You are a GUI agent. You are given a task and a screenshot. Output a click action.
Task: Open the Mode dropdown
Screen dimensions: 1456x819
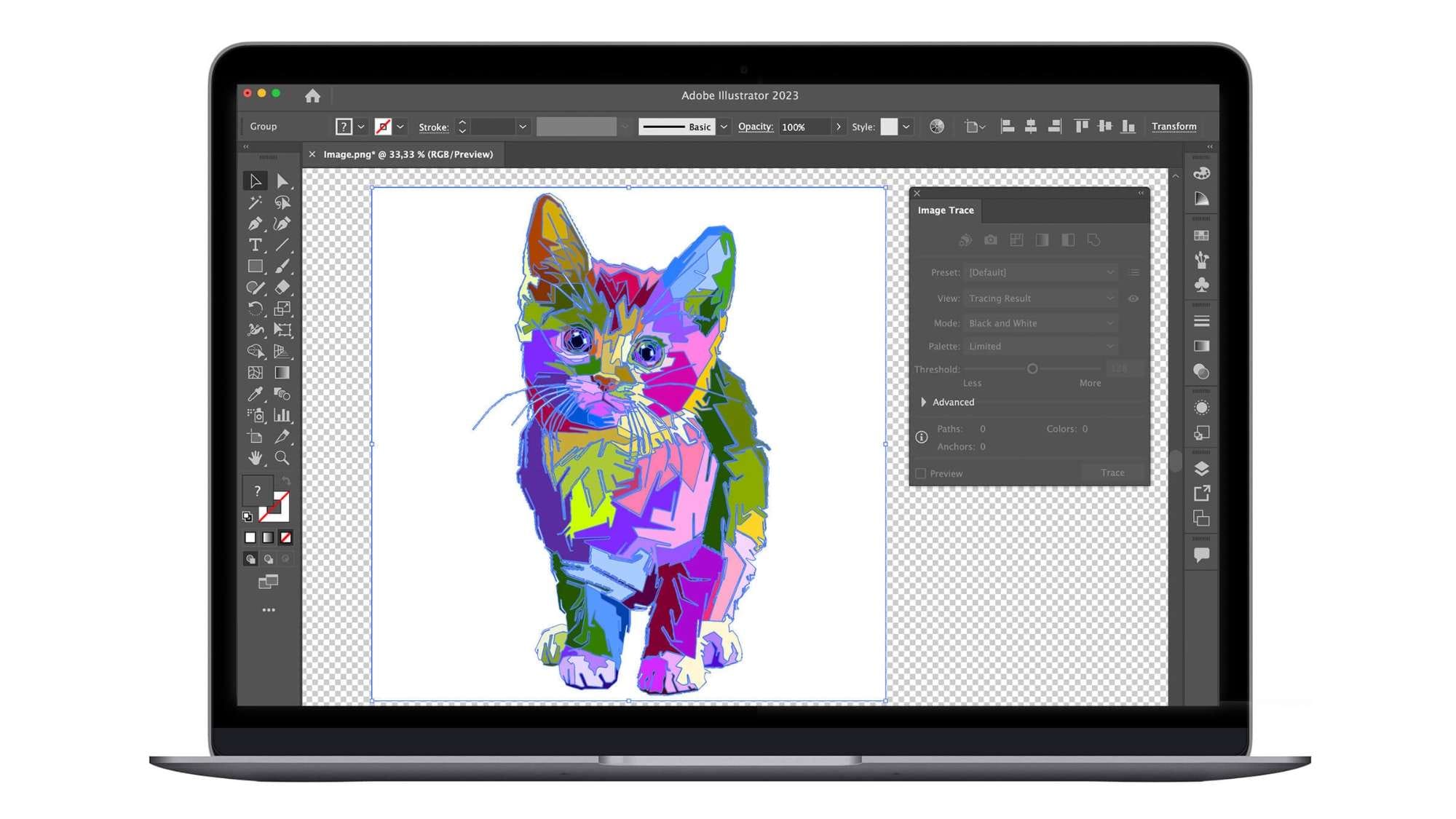pos(1040,323)
